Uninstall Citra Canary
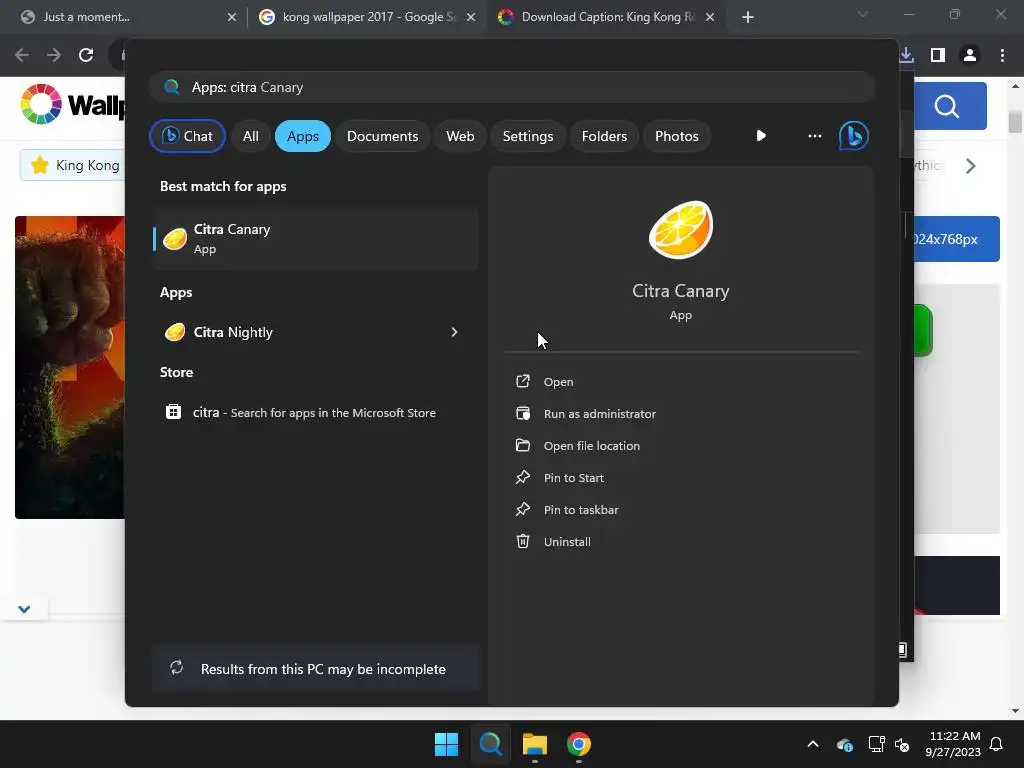 click(x=567, y=541)
